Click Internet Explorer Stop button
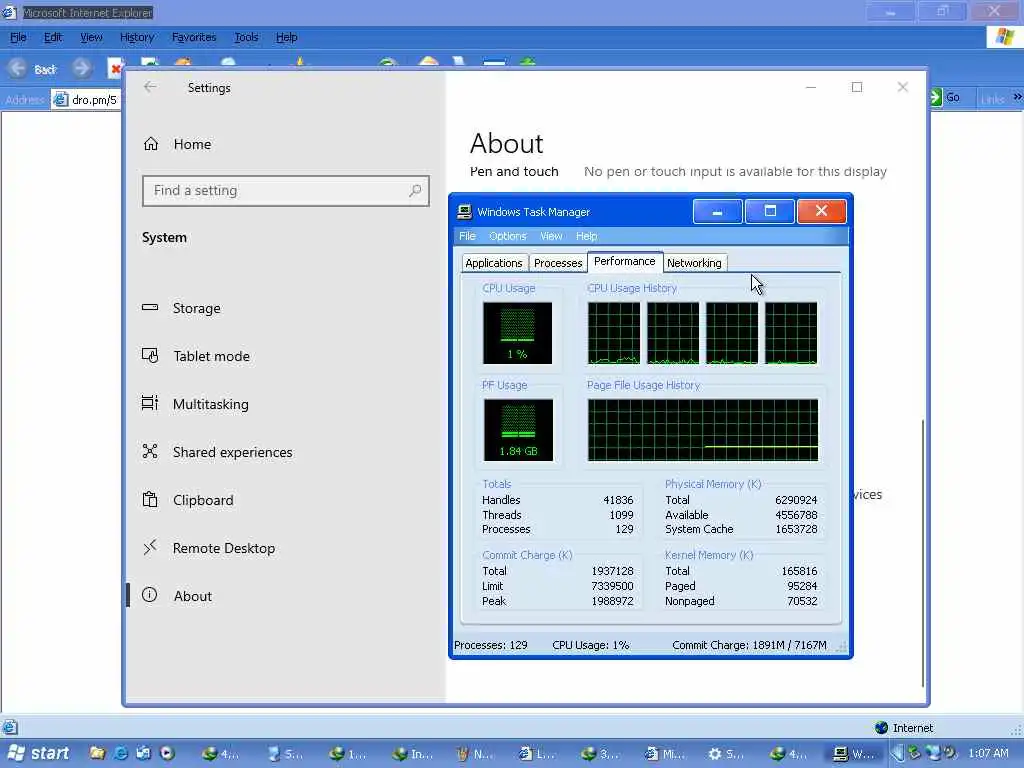Viewport: 1024px width, 768px height. point(115,69)
